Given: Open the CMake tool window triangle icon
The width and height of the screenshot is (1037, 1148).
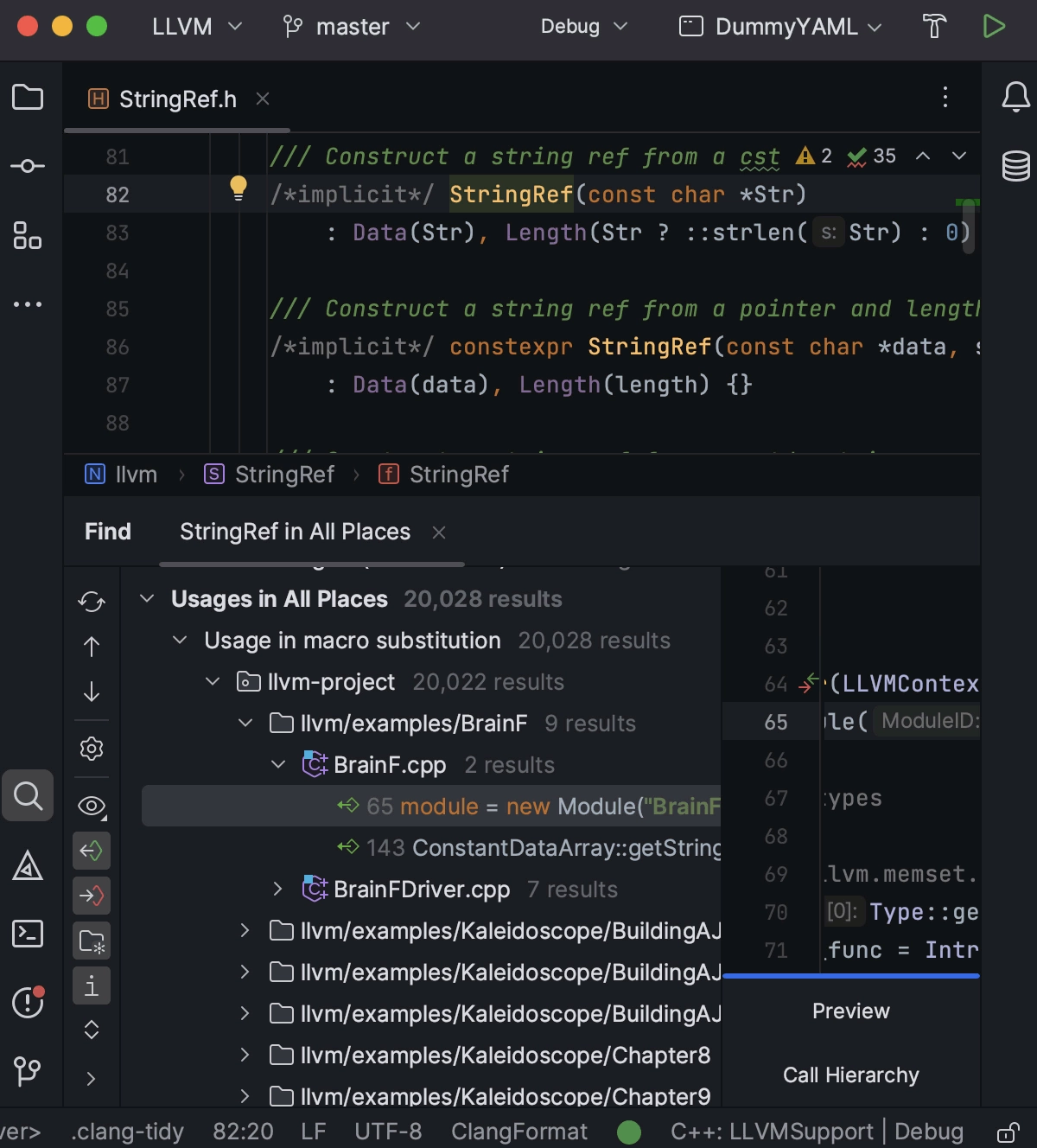Looking at the screenshot, I should click(x=28, y=864).
